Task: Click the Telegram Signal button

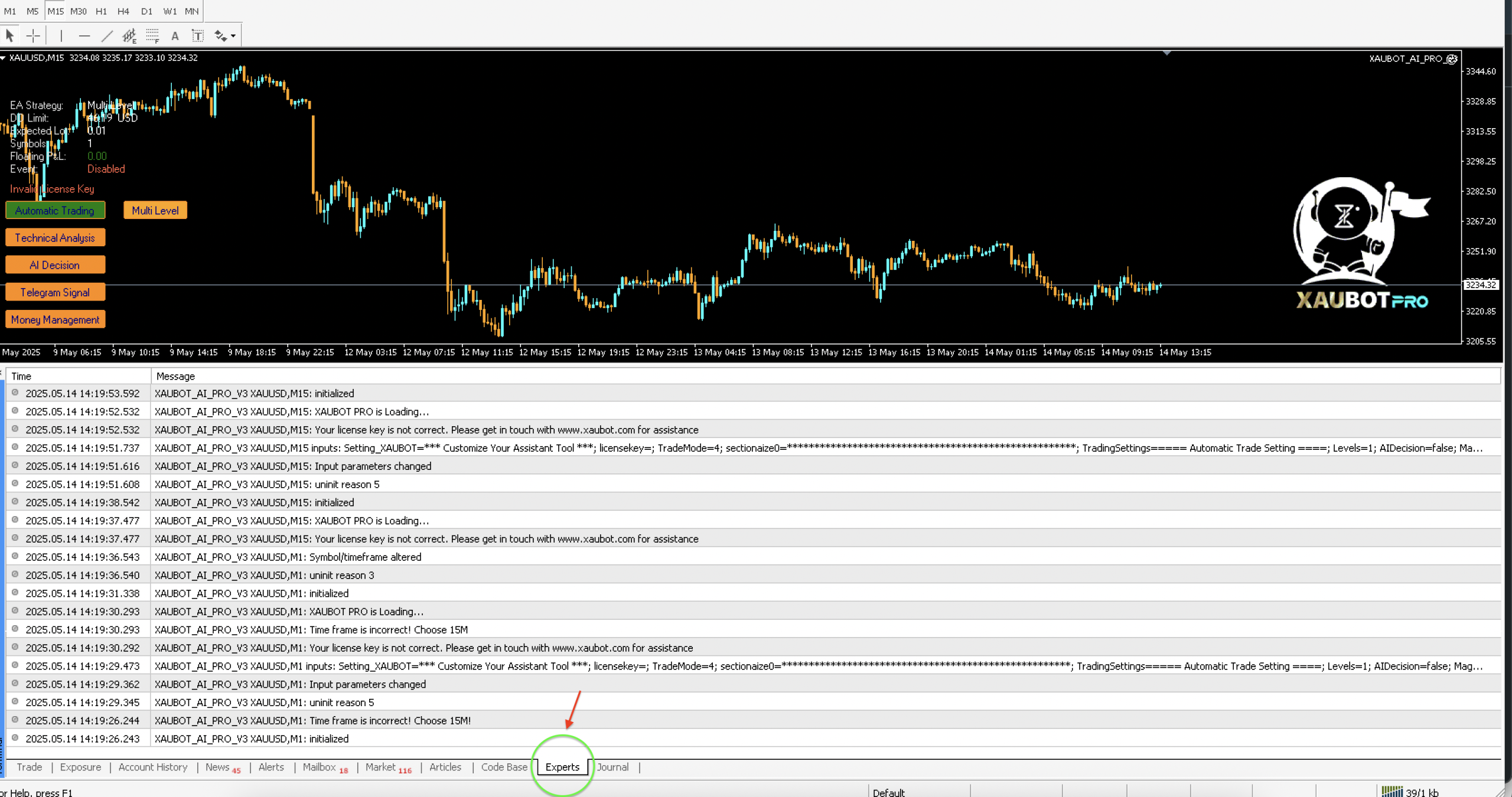Action: click(x=55, y=292)
